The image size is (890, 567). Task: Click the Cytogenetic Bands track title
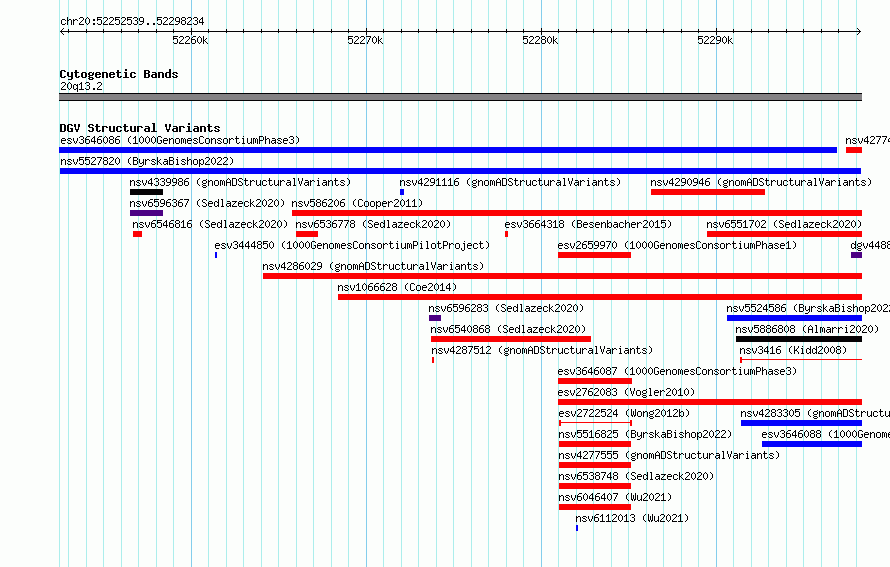pos(119,74)
